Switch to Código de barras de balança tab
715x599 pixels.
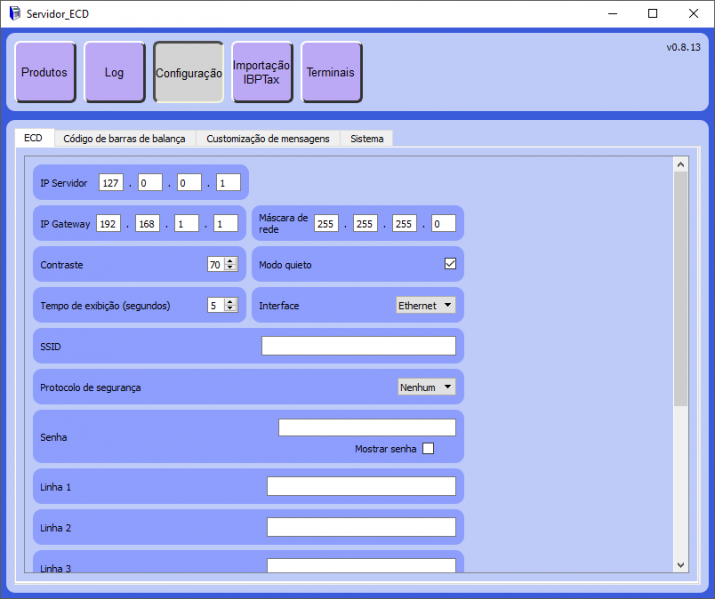coord(124,139)
